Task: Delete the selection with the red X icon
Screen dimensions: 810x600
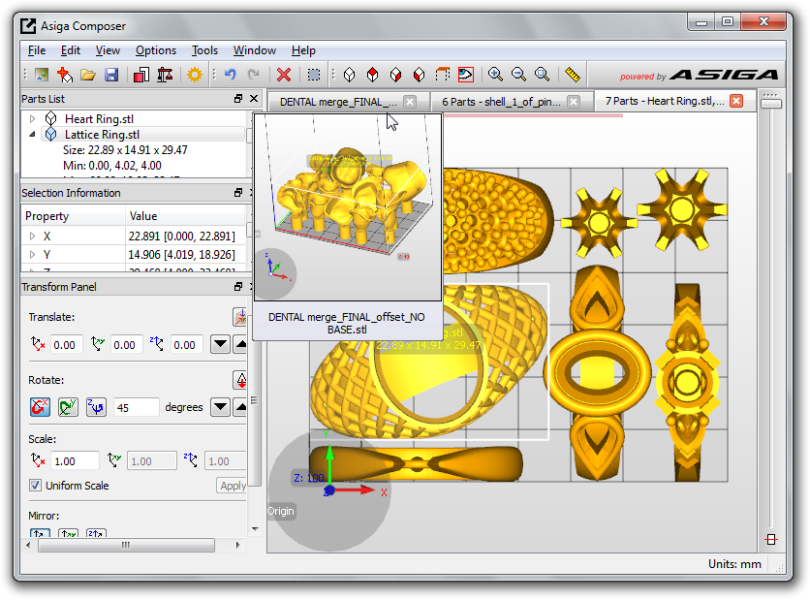Action: click(284, 75)
